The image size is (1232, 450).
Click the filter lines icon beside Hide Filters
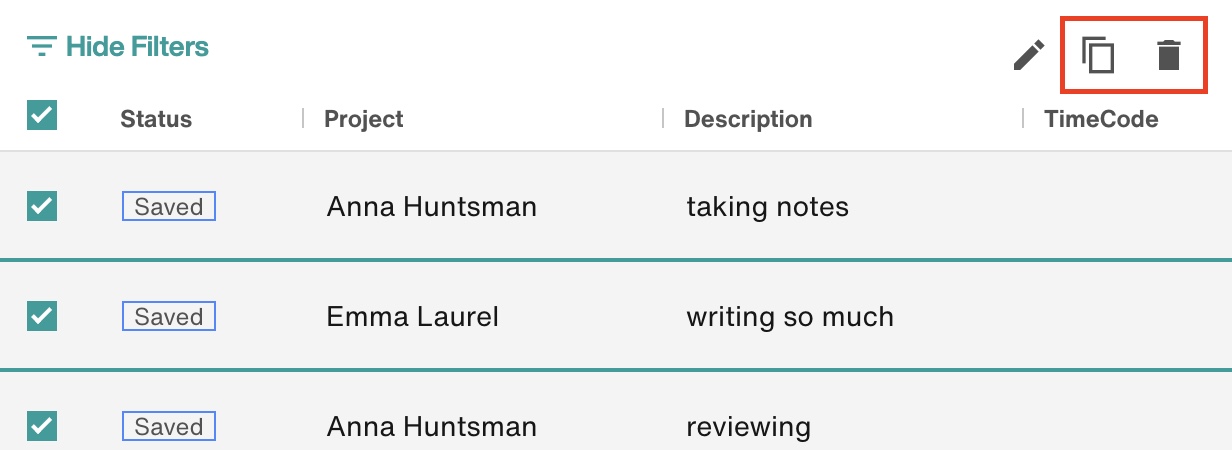(41, 46)
